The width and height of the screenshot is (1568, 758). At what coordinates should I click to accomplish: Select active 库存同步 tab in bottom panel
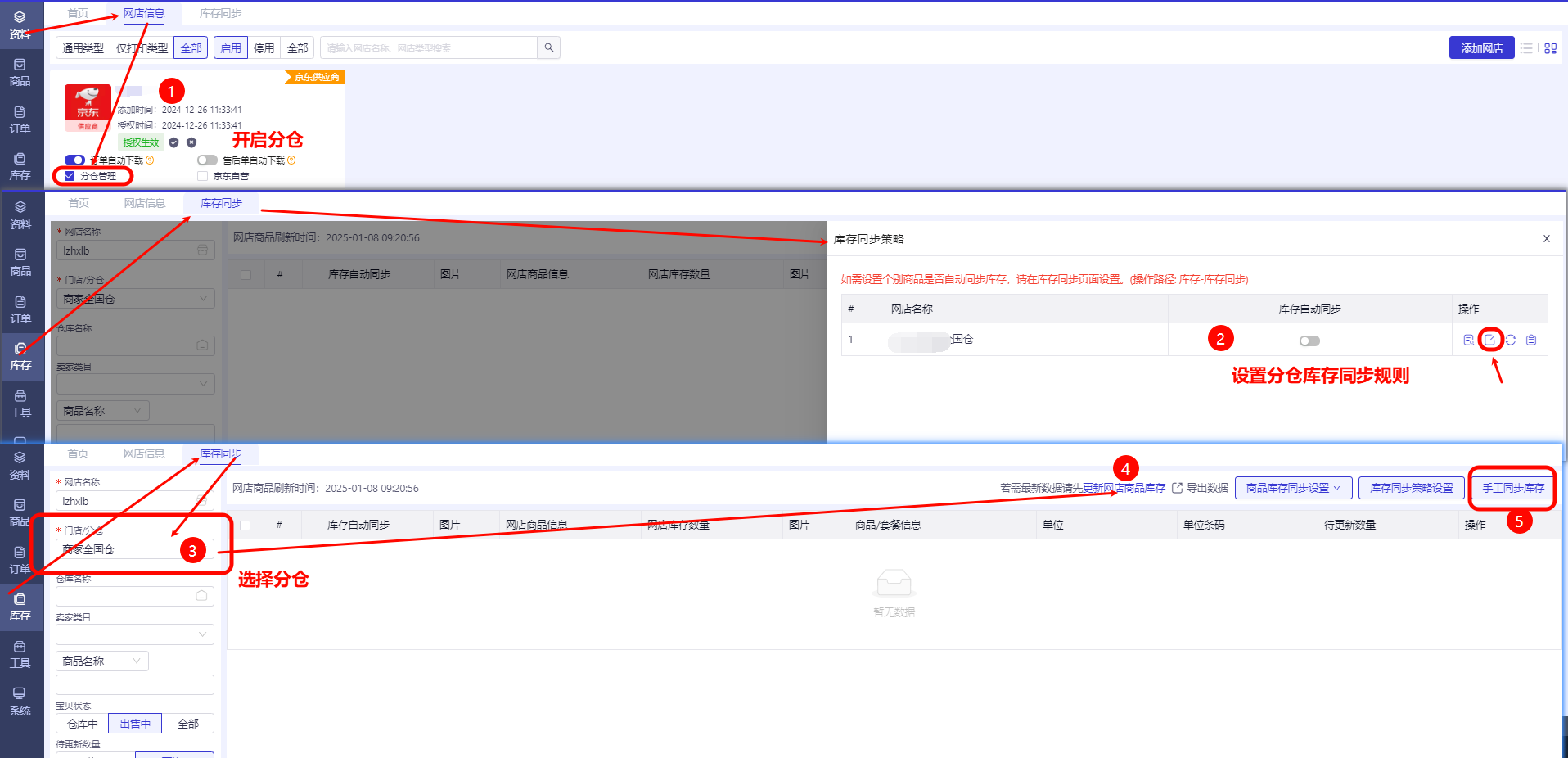[221, 453]
